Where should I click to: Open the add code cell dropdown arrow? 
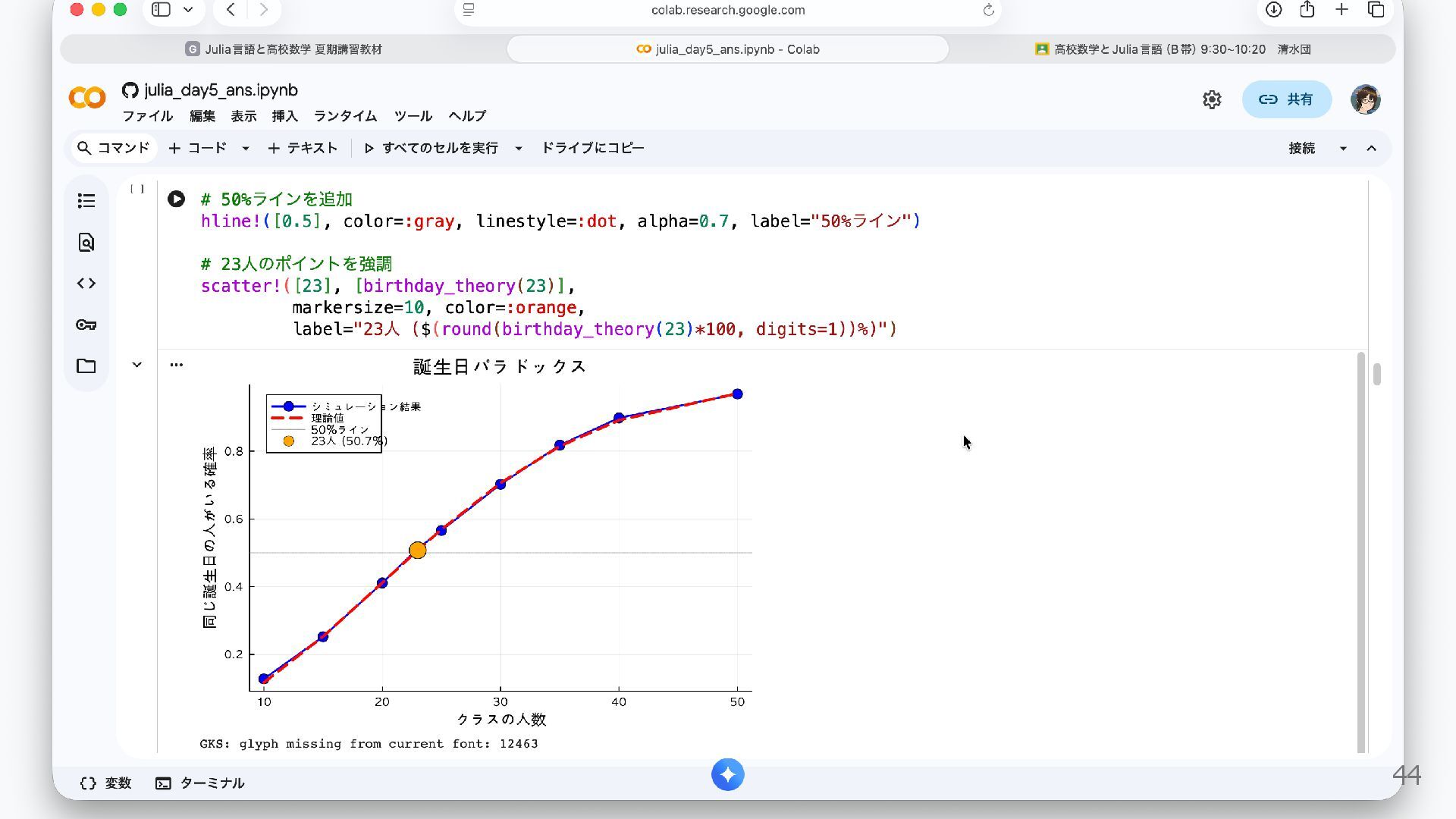click(245, 149)
